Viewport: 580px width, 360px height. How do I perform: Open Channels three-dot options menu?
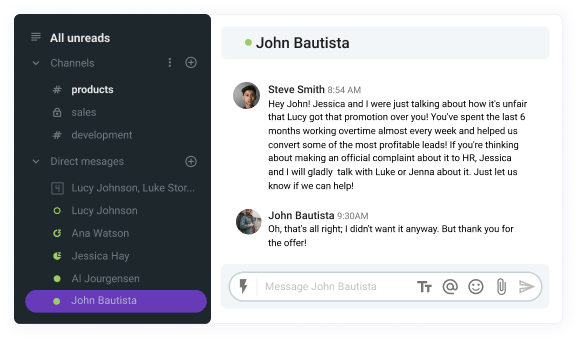(x=170, y=63)
